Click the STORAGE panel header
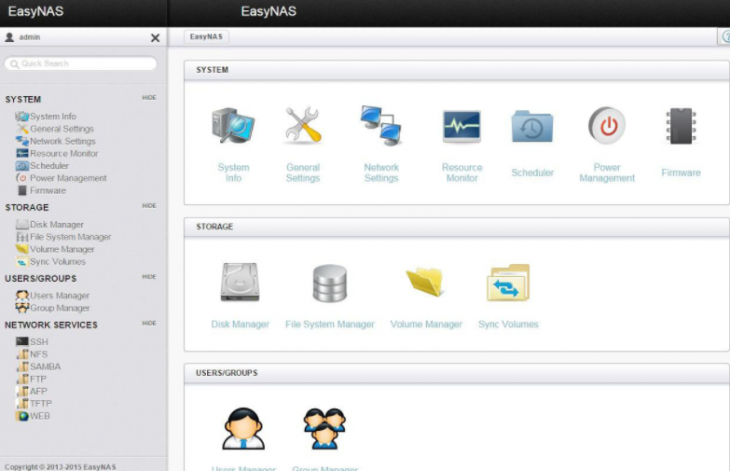Image resolution: width=730 pixels, height=471 pixels. (457, 227)
